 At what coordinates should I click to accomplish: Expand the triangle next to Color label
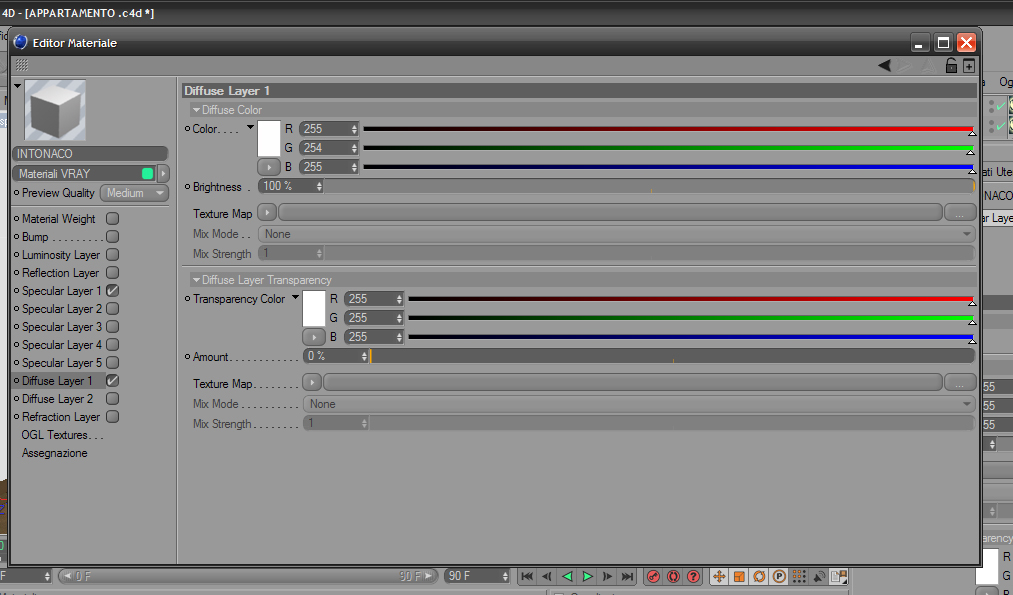251,128
